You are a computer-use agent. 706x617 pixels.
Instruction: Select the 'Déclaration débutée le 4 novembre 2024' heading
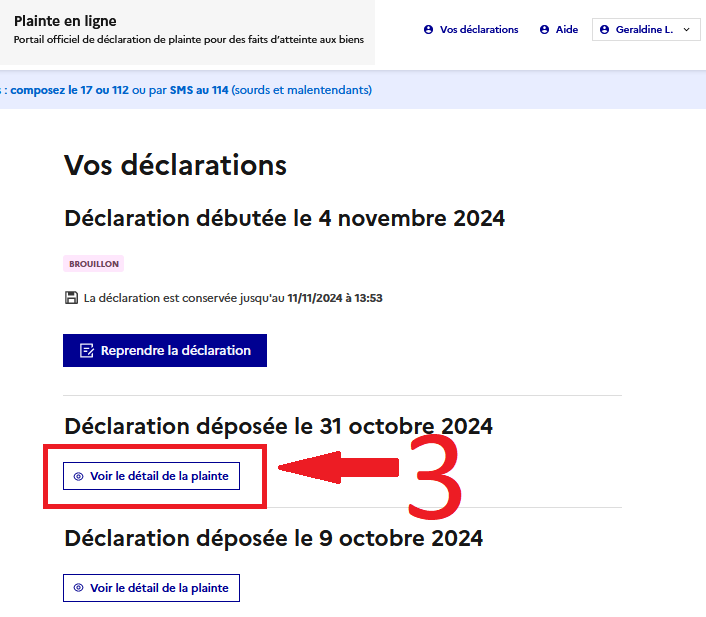point(284,218)
